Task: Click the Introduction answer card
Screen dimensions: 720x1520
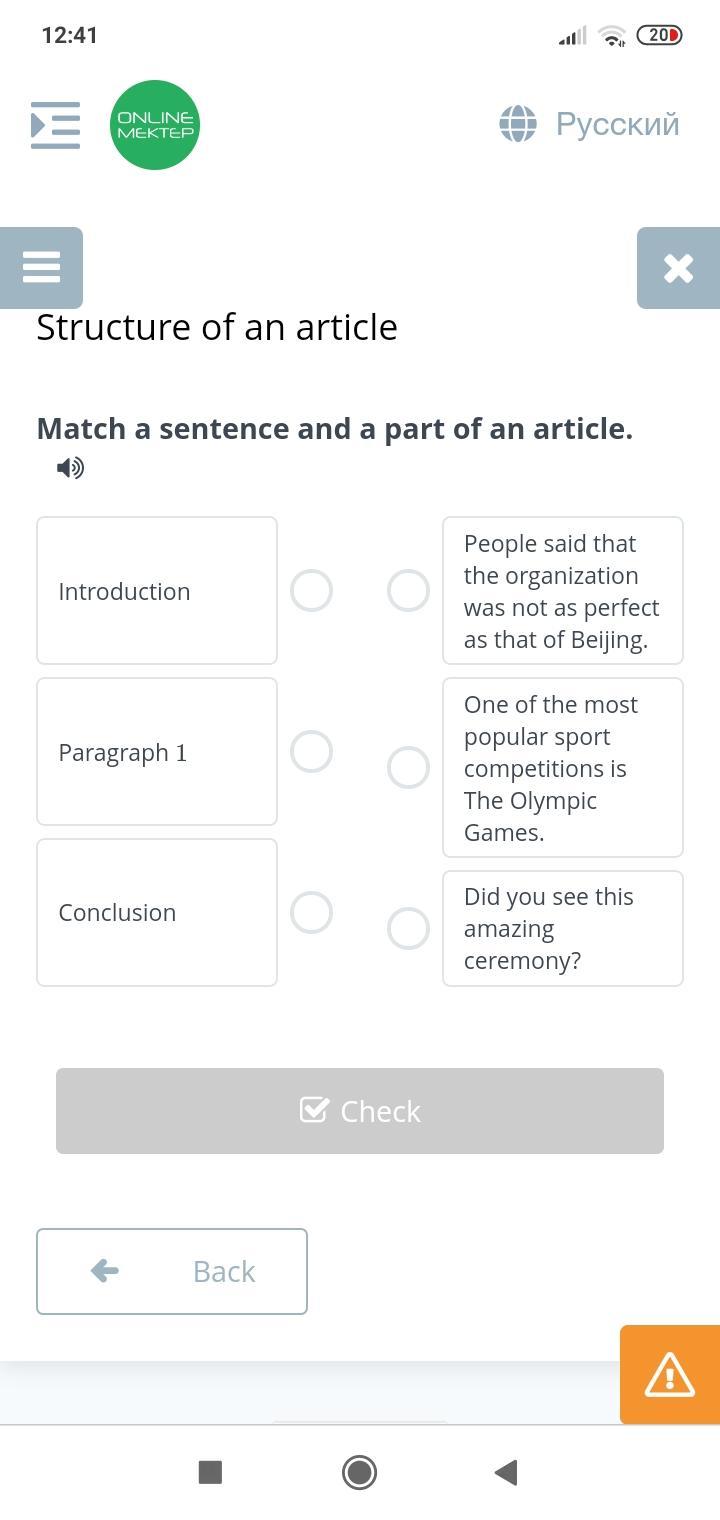Action: 157,591
